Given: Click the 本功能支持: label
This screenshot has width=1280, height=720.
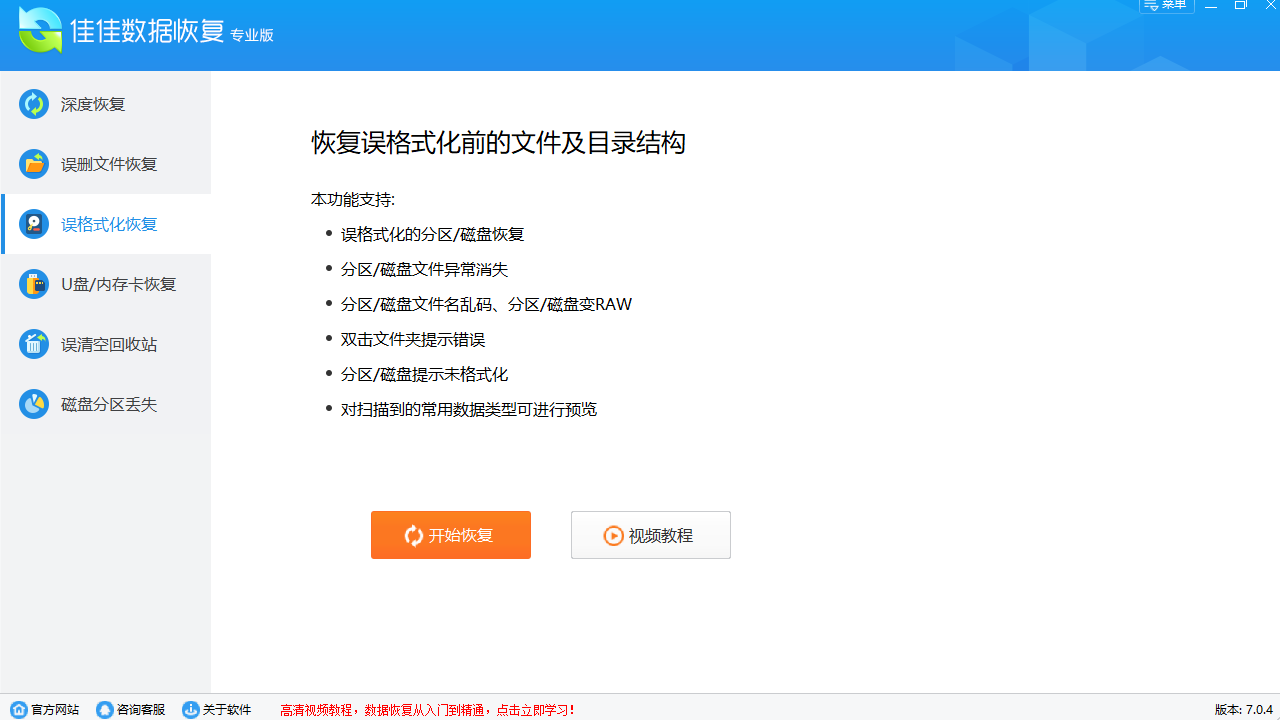Looking at the screenshot, I should point(353,199).
